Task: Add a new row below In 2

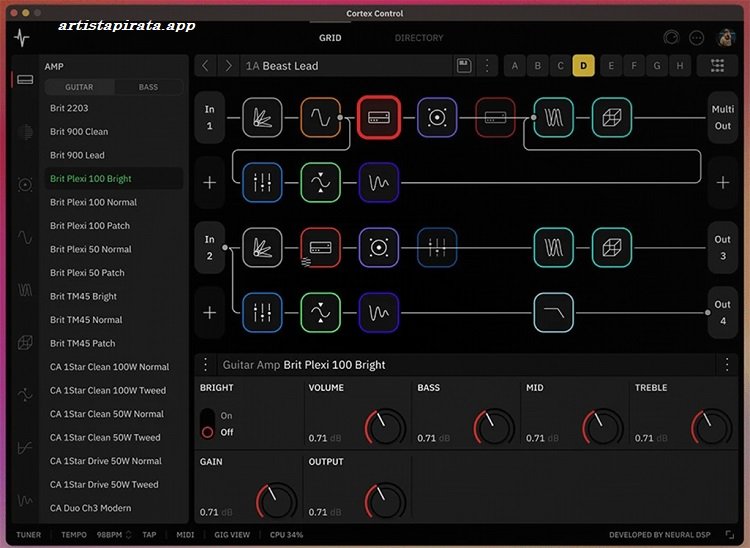Action: click(x=210, y=313)
